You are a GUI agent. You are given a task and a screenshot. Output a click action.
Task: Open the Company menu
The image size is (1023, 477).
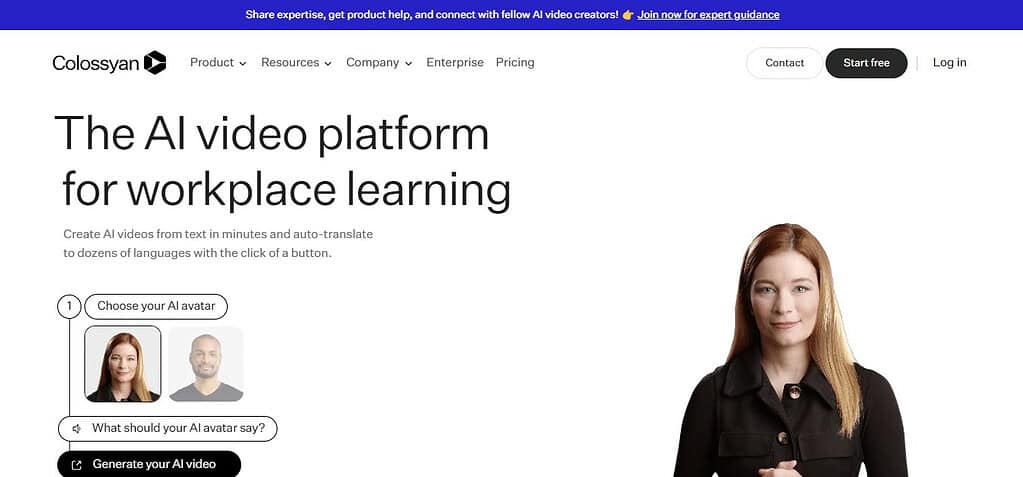(379, 63)
